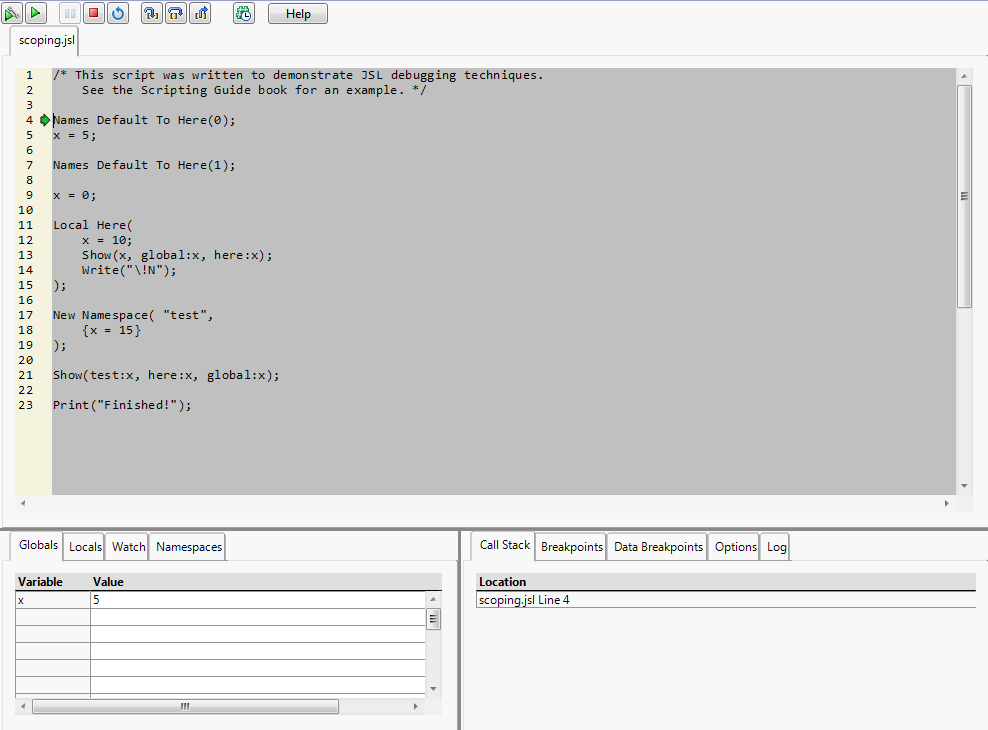This screenshot has height=730, width=988.
Task: Switch to the Log tab
Action: coord(776,547)
